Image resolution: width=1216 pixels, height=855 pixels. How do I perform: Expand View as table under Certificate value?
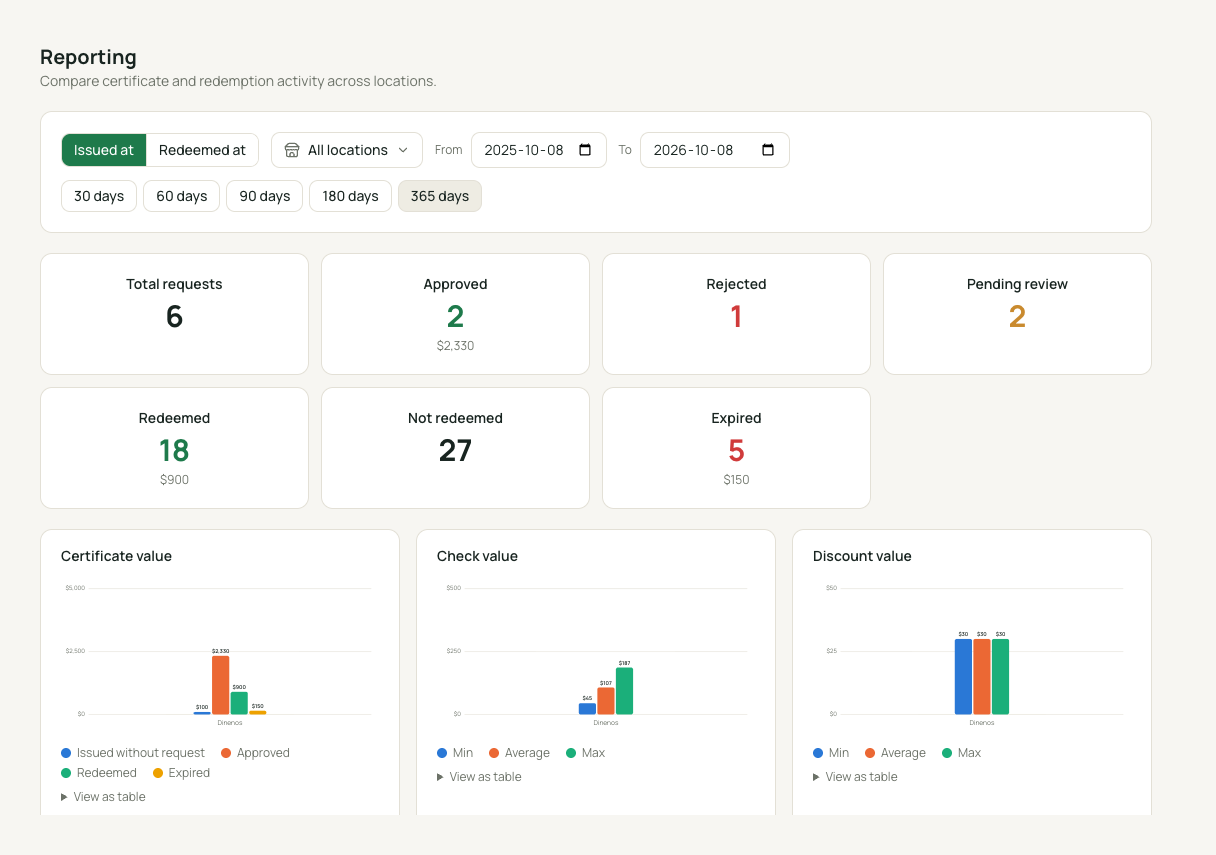point(103,797)
